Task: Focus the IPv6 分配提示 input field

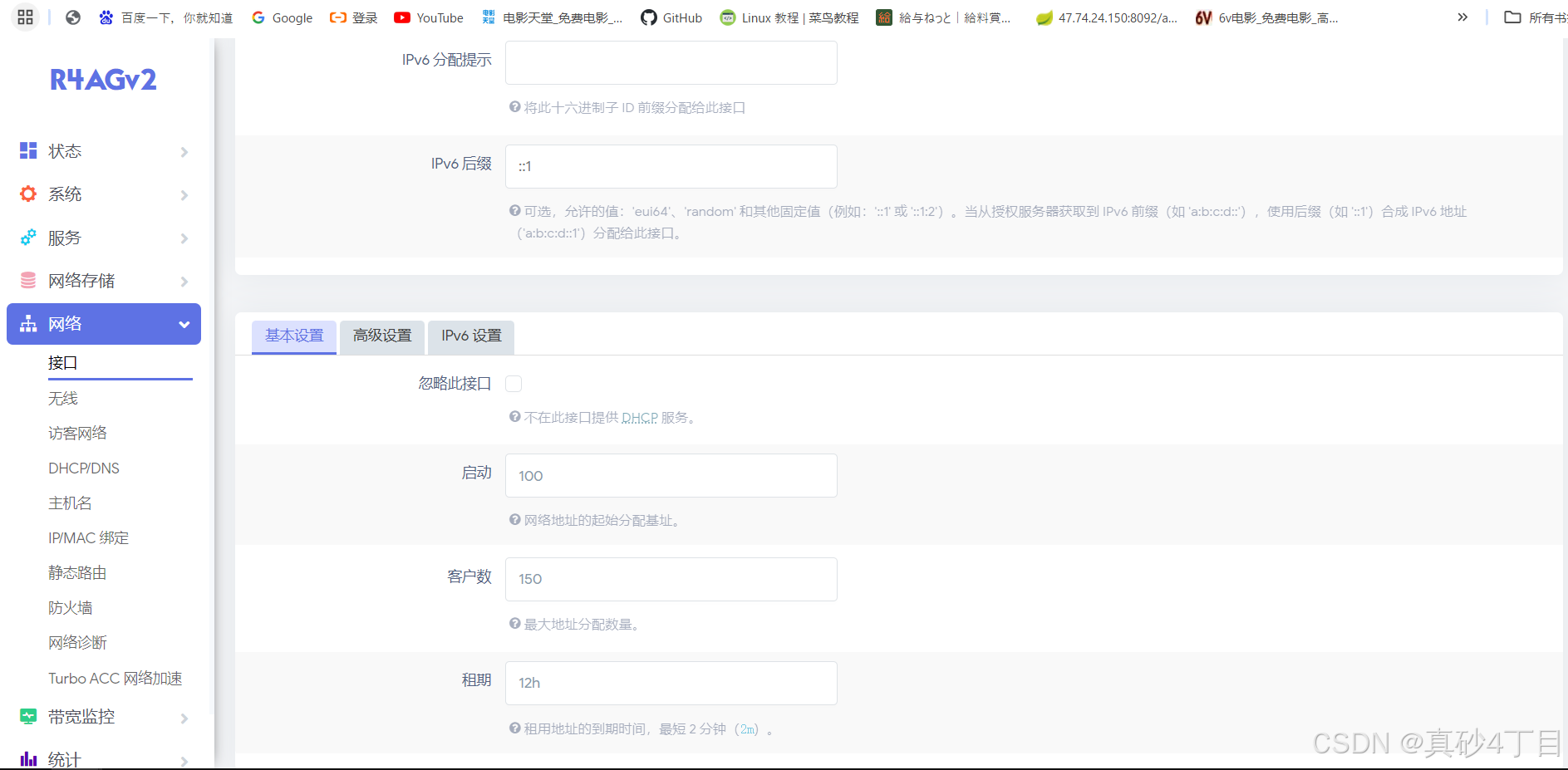Action: [x=671, y=62]
